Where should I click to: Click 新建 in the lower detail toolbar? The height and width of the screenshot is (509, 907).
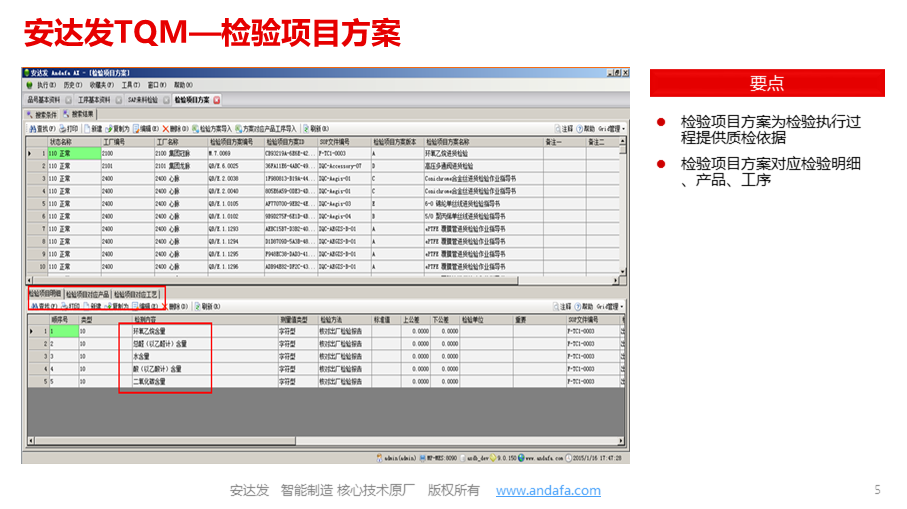click(93, 306)
